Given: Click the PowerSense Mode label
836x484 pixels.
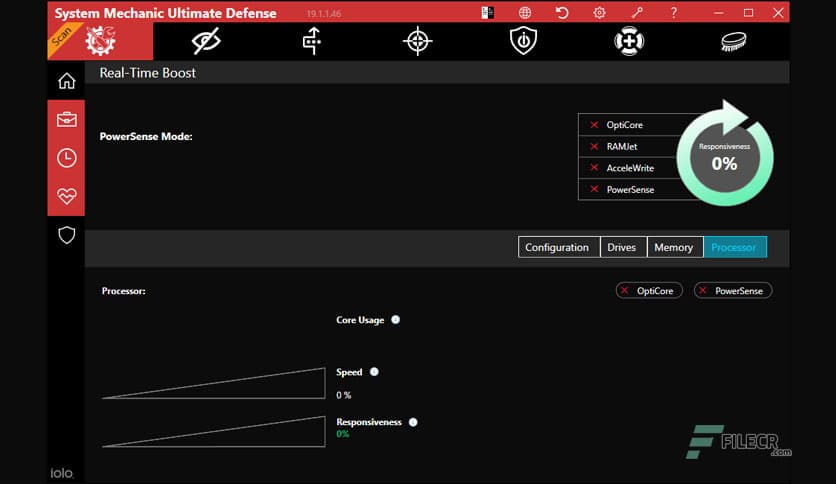Looking at the screenshot, I should (146, 136).
